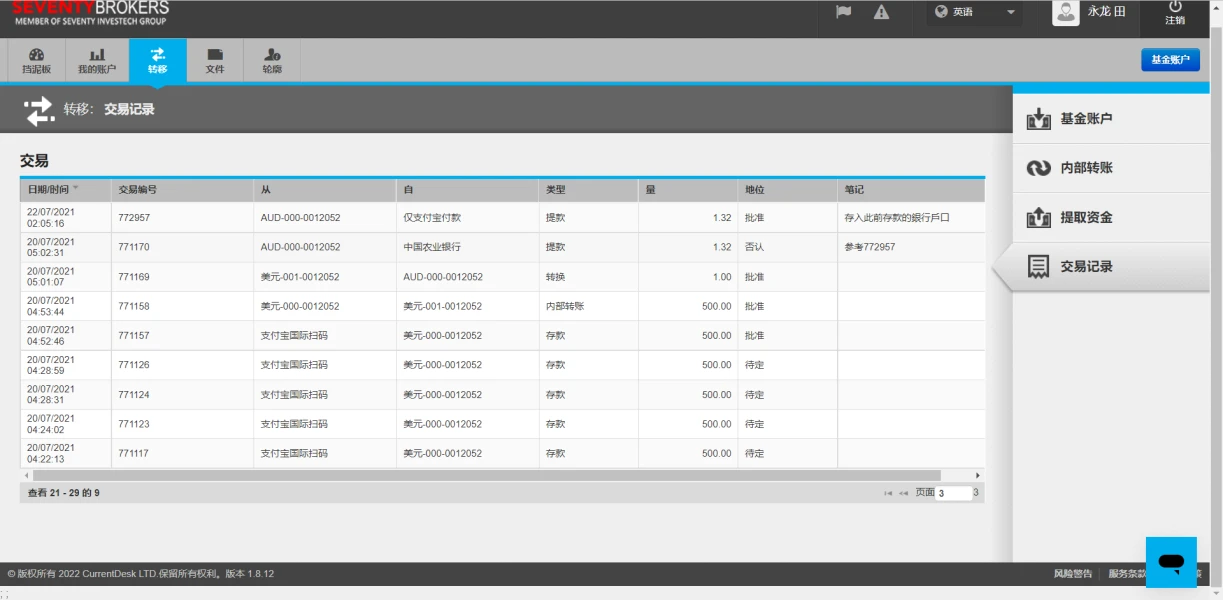Open the 挡泥板 dashboard icon tab
The image size is (1223, 600).
tap(37, 61)
